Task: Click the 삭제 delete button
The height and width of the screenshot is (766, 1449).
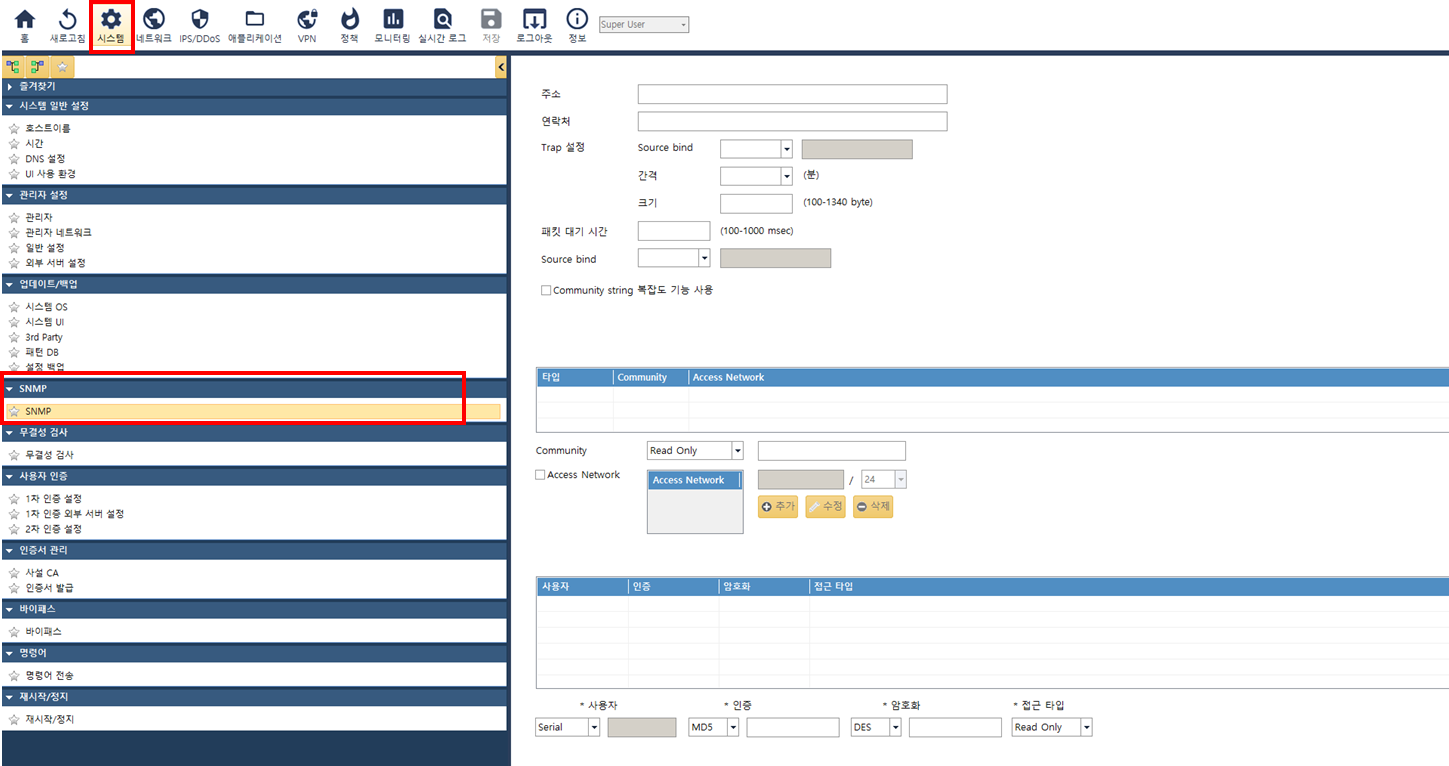Action: coord(873,507)
